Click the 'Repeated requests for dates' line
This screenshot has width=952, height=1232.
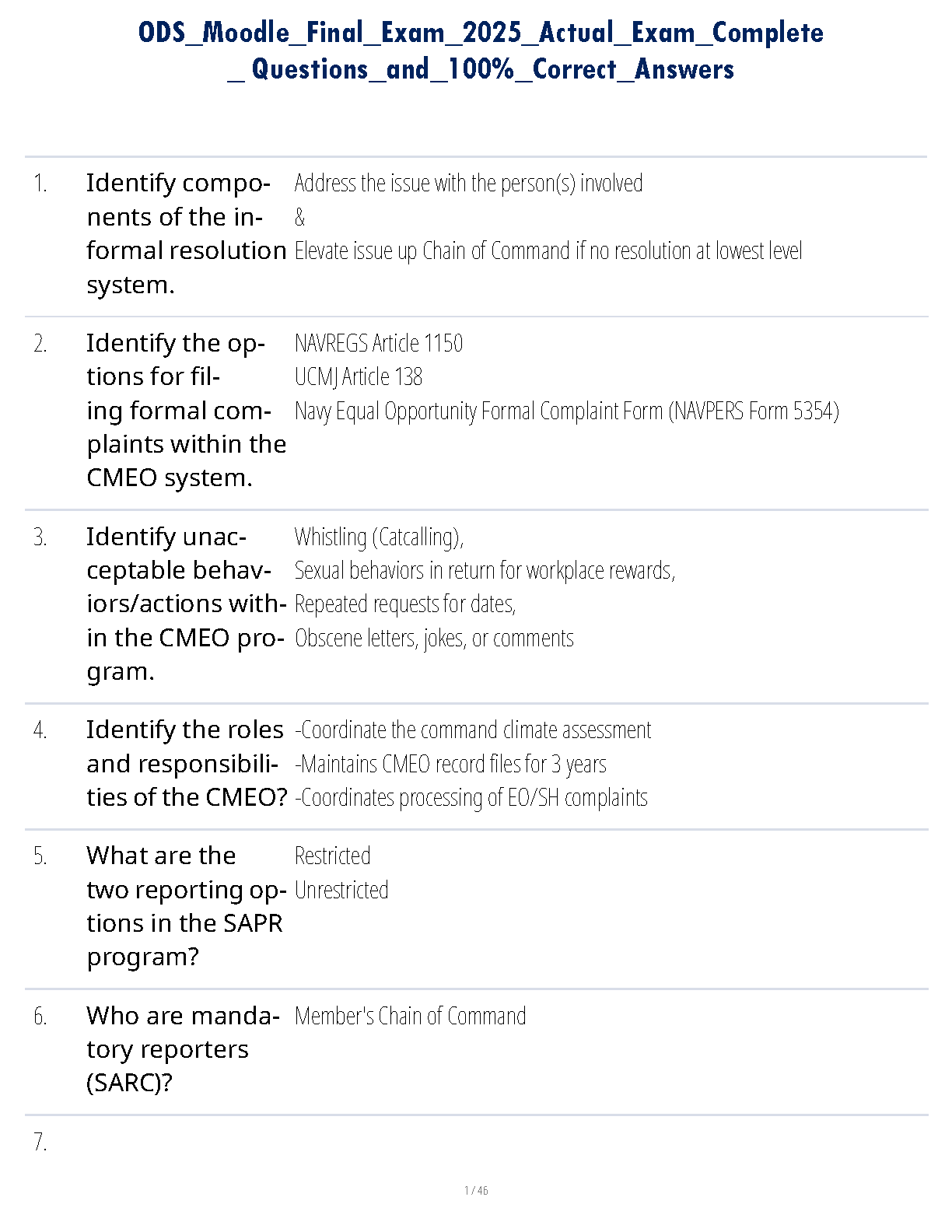click(404, 604)
